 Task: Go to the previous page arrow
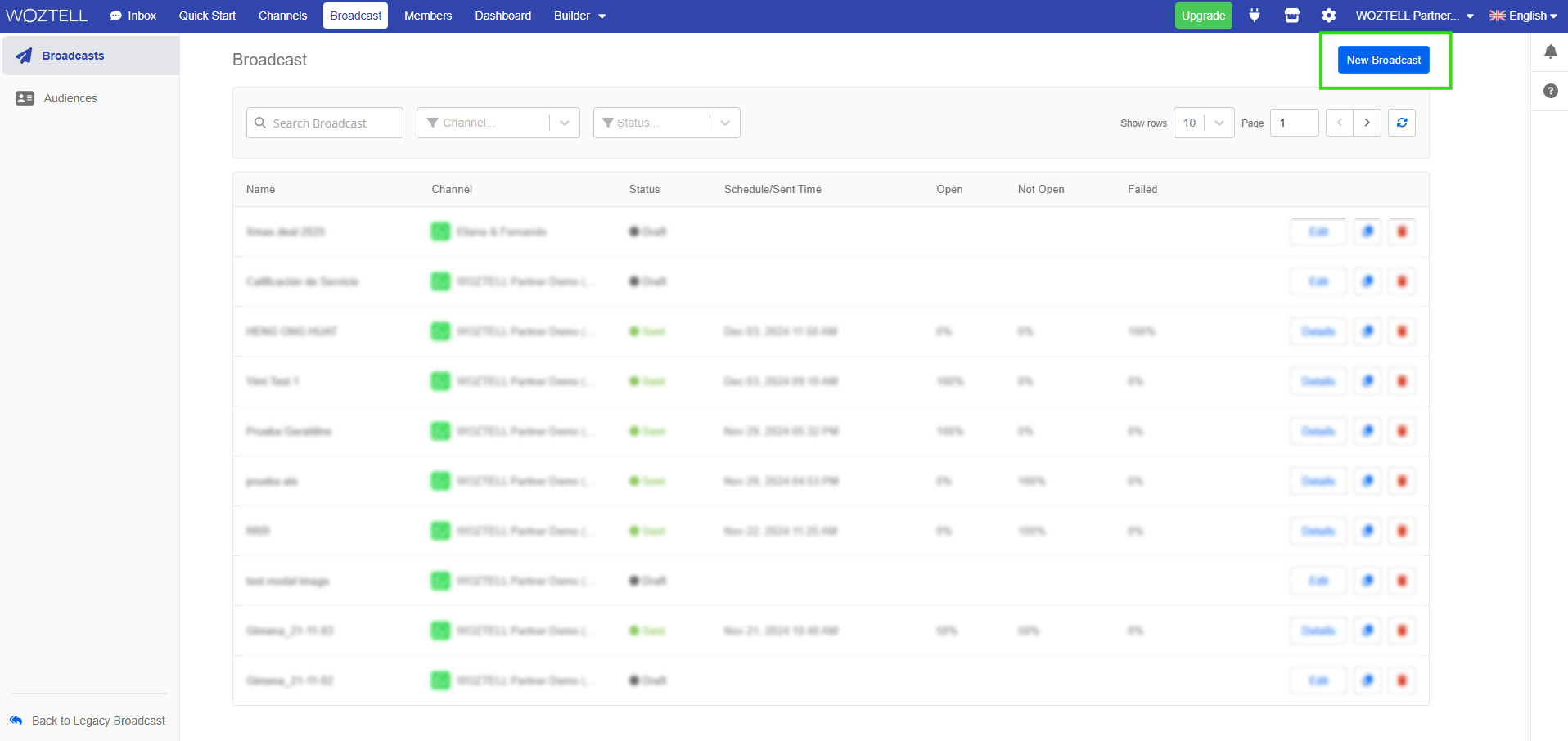1340,123
